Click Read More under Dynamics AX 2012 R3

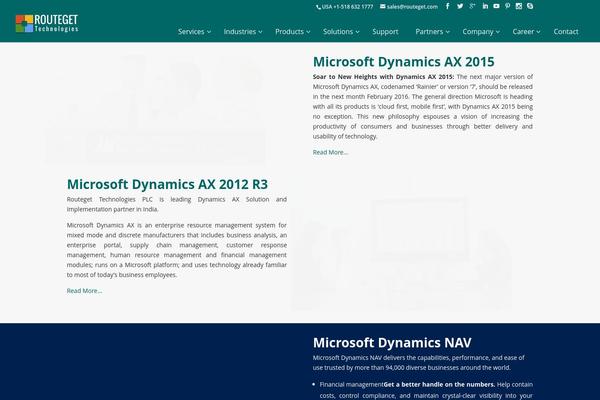(x=84, y=291)
